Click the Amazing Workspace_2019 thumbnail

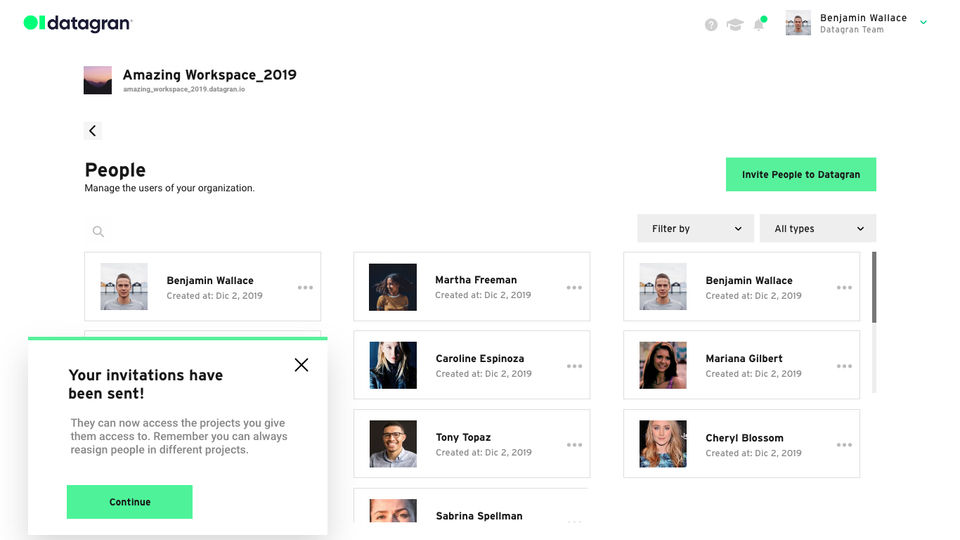[98, 80]
